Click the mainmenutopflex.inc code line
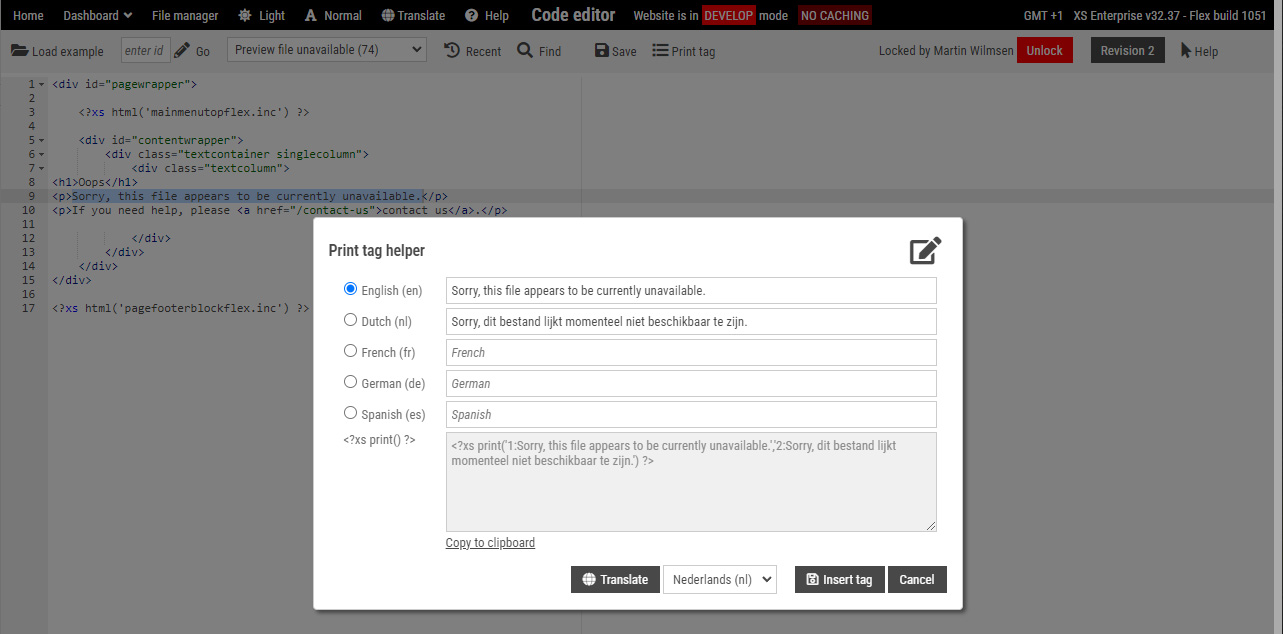1283x634 pixels. 194,112
